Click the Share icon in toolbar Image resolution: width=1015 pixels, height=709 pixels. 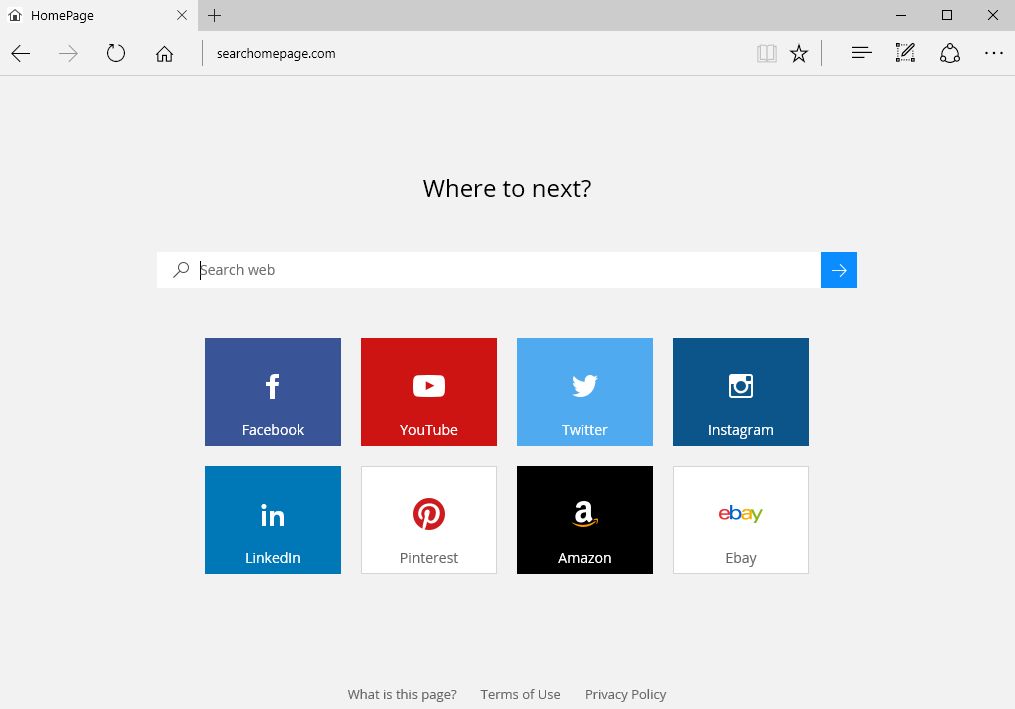coord(950,53)
